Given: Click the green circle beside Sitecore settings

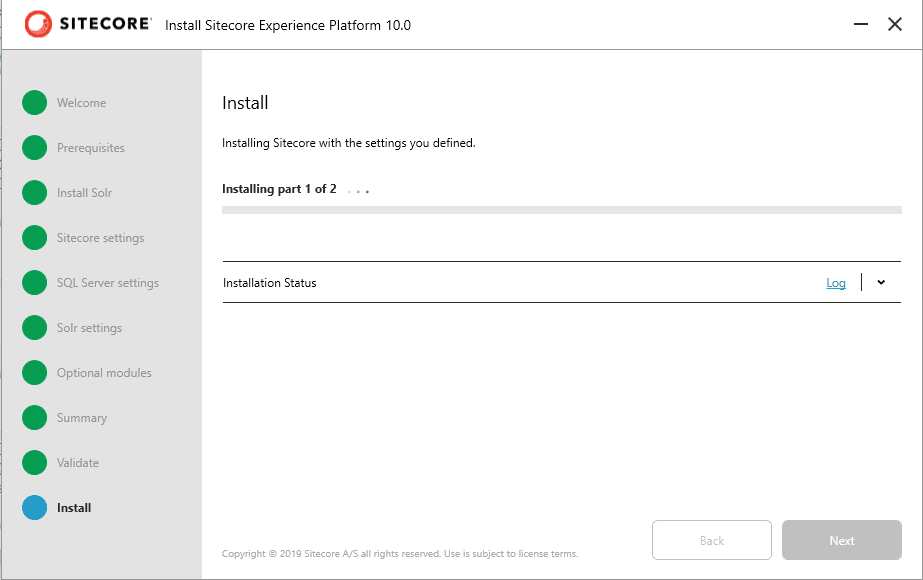Looking at the screenshot, I should coord(35,238).
